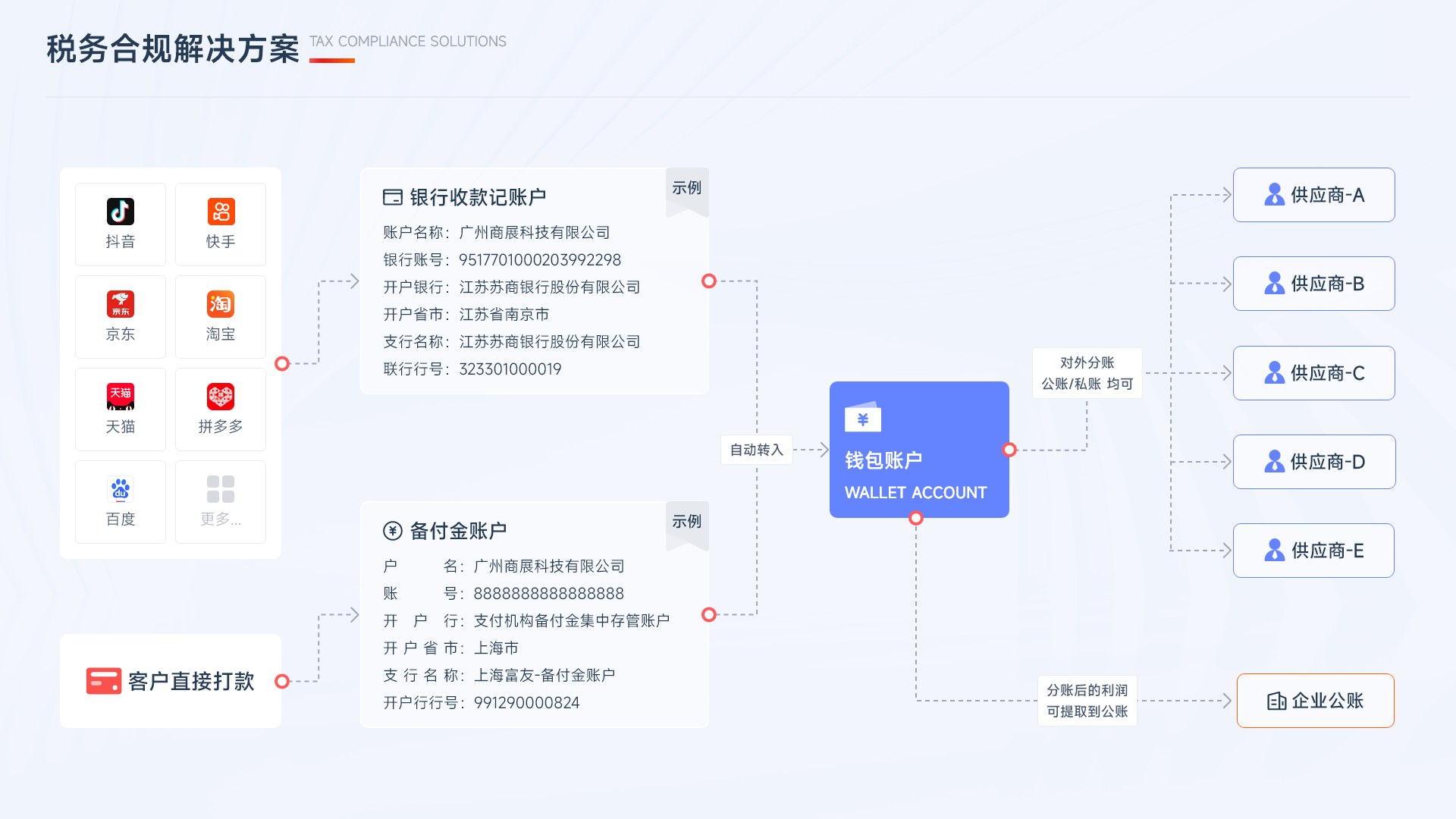Select the Baidu (百度) paw icon
1456x819 pixels.
tap(120, 489)
